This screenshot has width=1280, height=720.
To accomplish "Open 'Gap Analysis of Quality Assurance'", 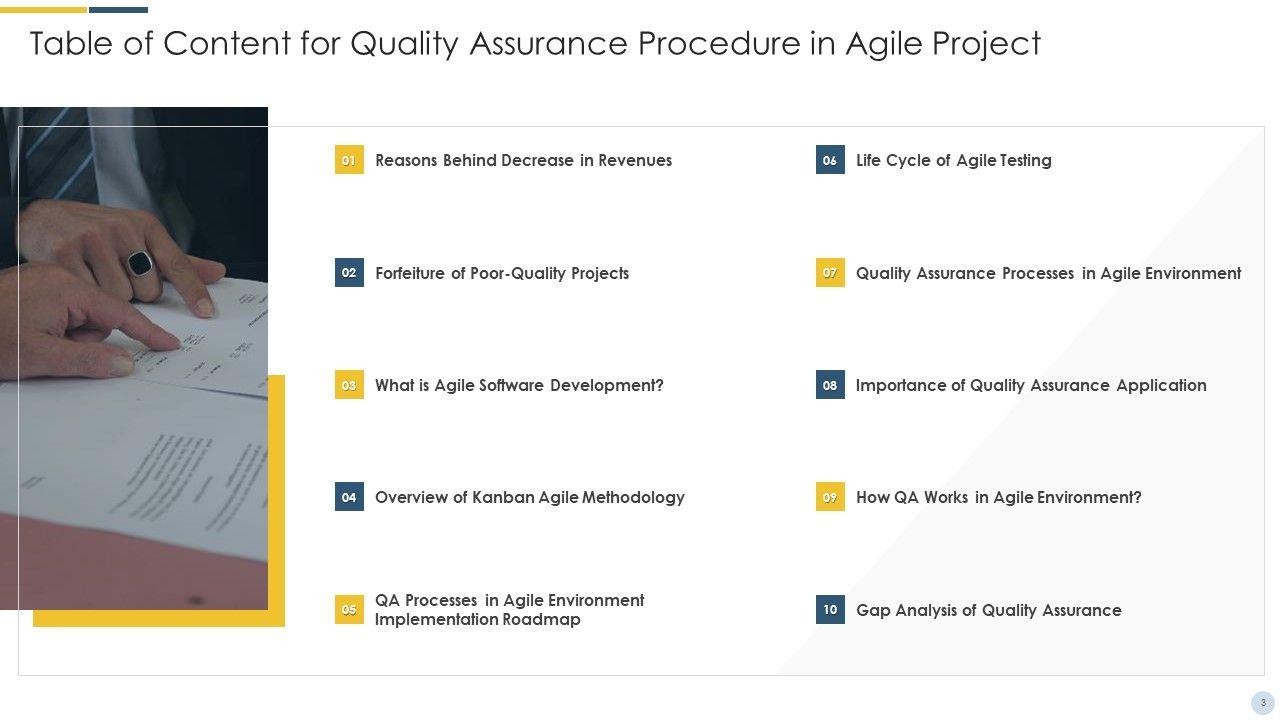I will click(989, 610).
